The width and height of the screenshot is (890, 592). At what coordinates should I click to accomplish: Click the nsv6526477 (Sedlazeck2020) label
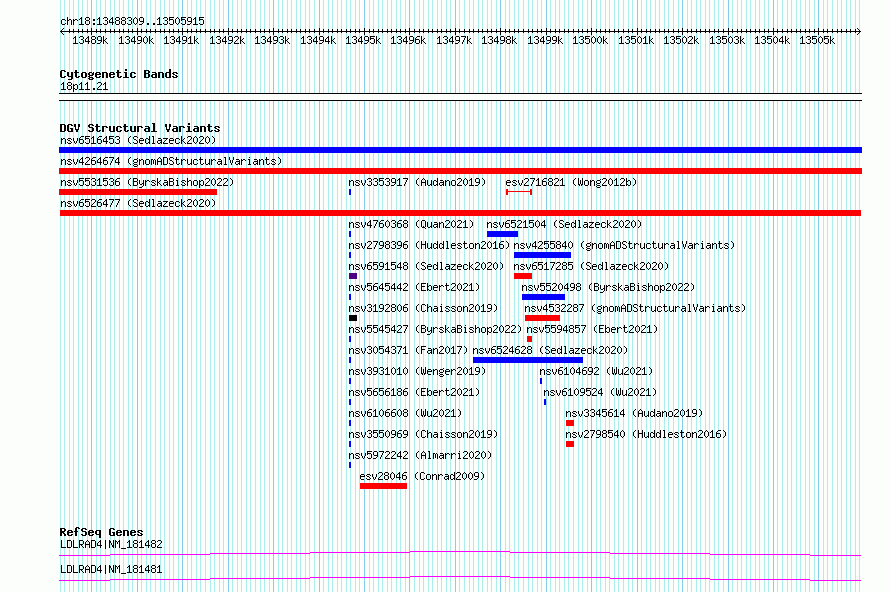[138, 203]
